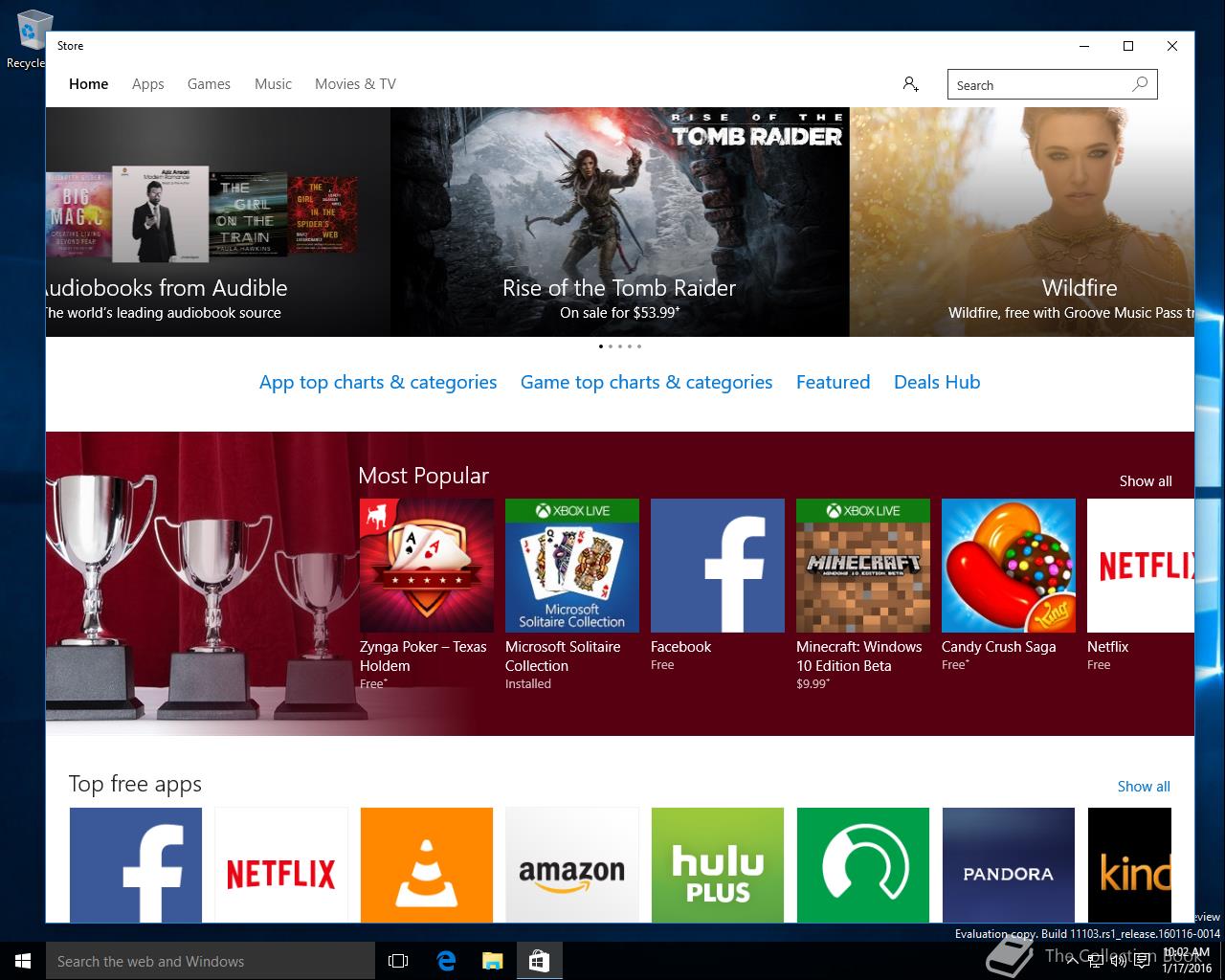
Task: Open Featured link
Action: (x=833, y=382)
